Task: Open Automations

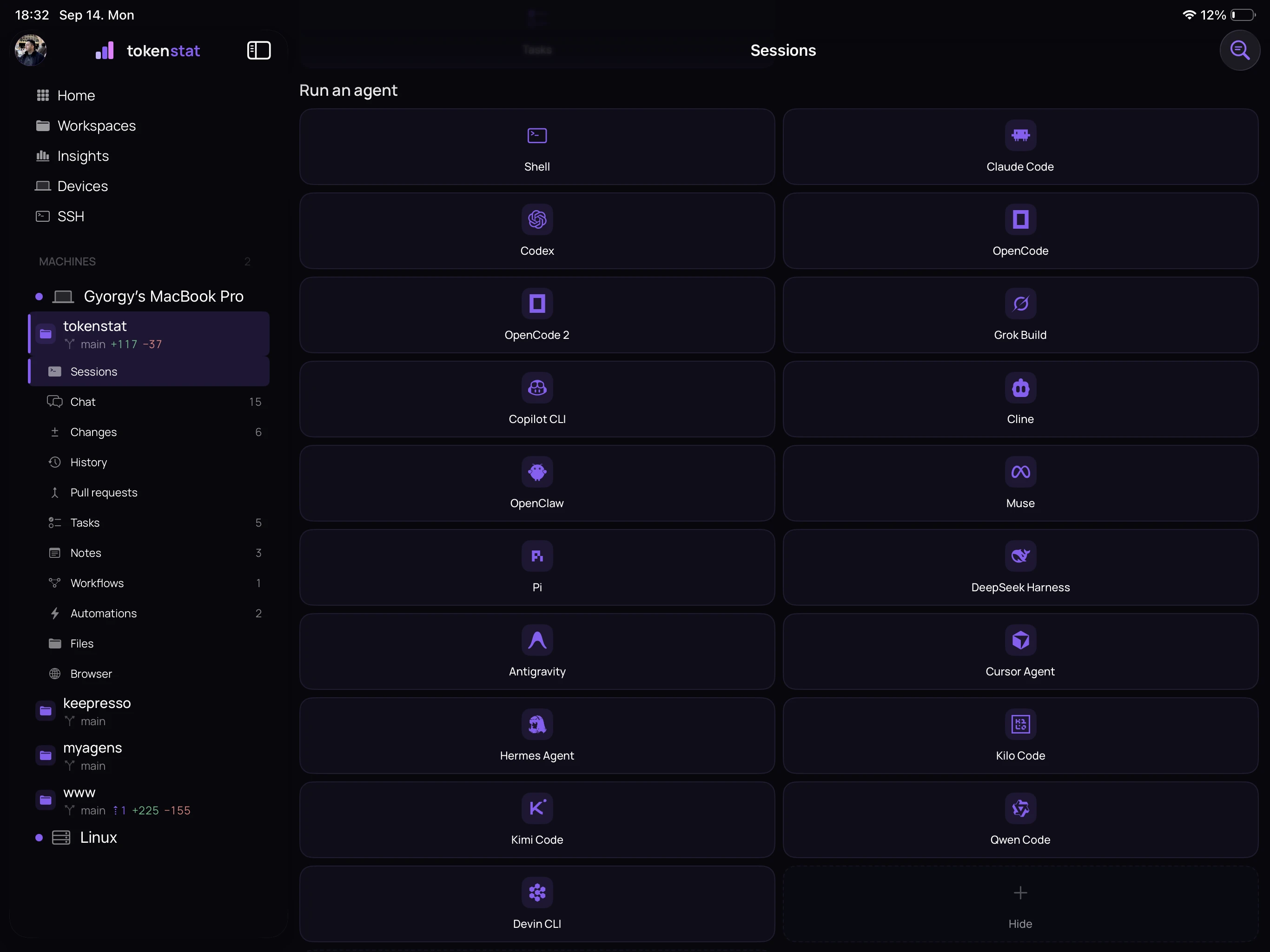Action: 149,614
